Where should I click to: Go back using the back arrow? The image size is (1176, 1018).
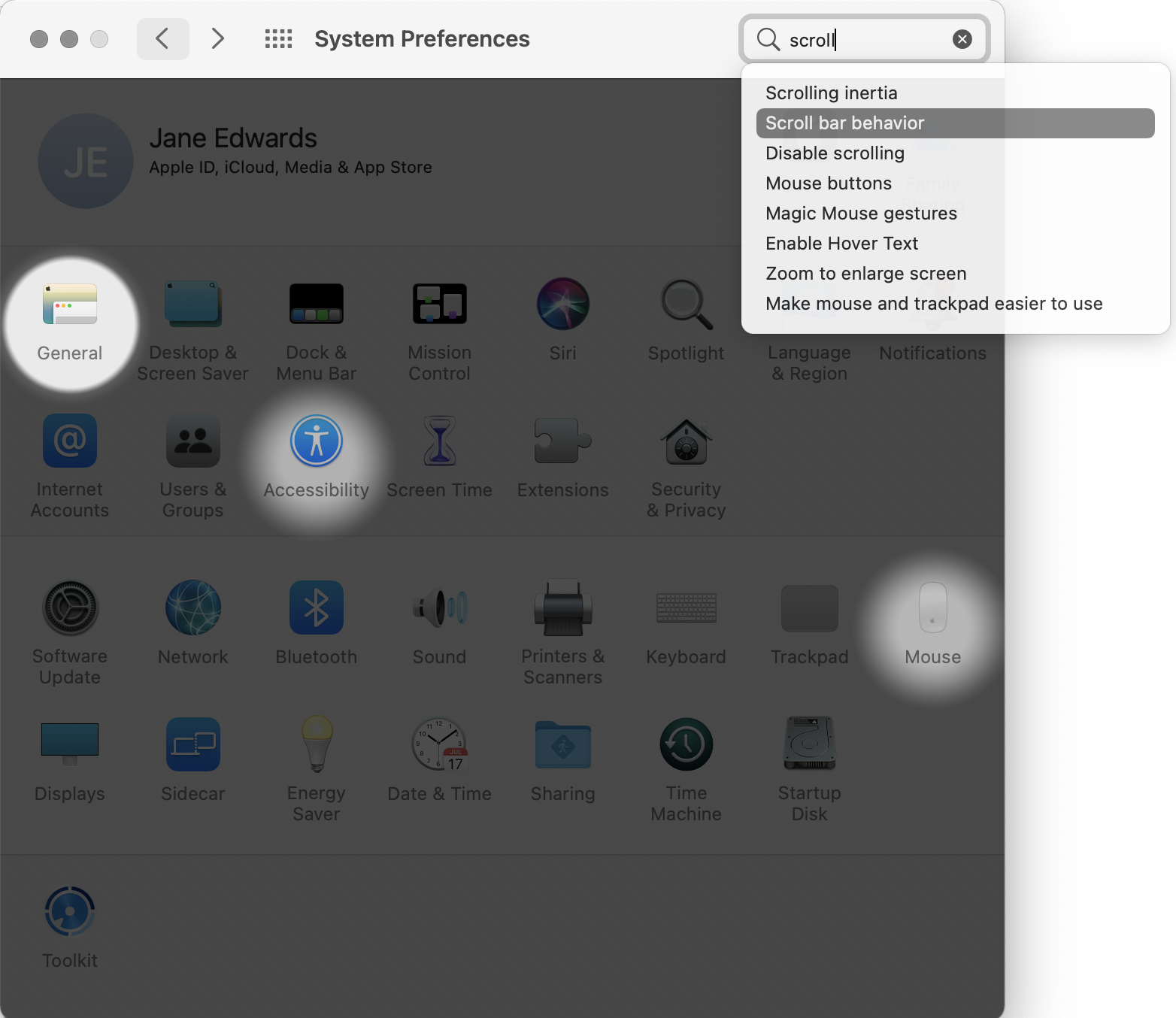coord(163,38)
